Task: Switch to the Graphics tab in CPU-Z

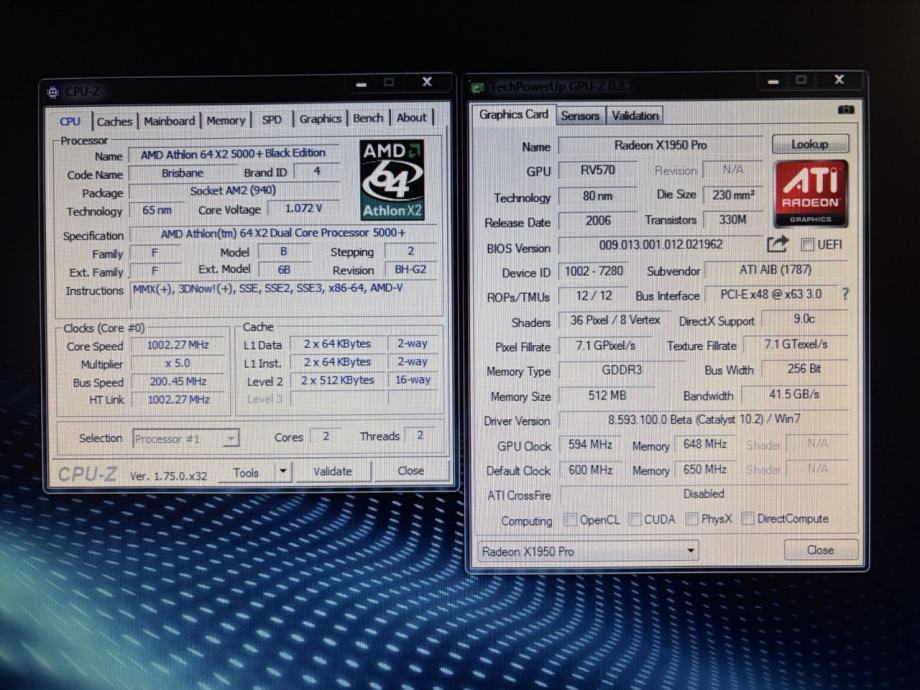Action: [x=320, y=119]
